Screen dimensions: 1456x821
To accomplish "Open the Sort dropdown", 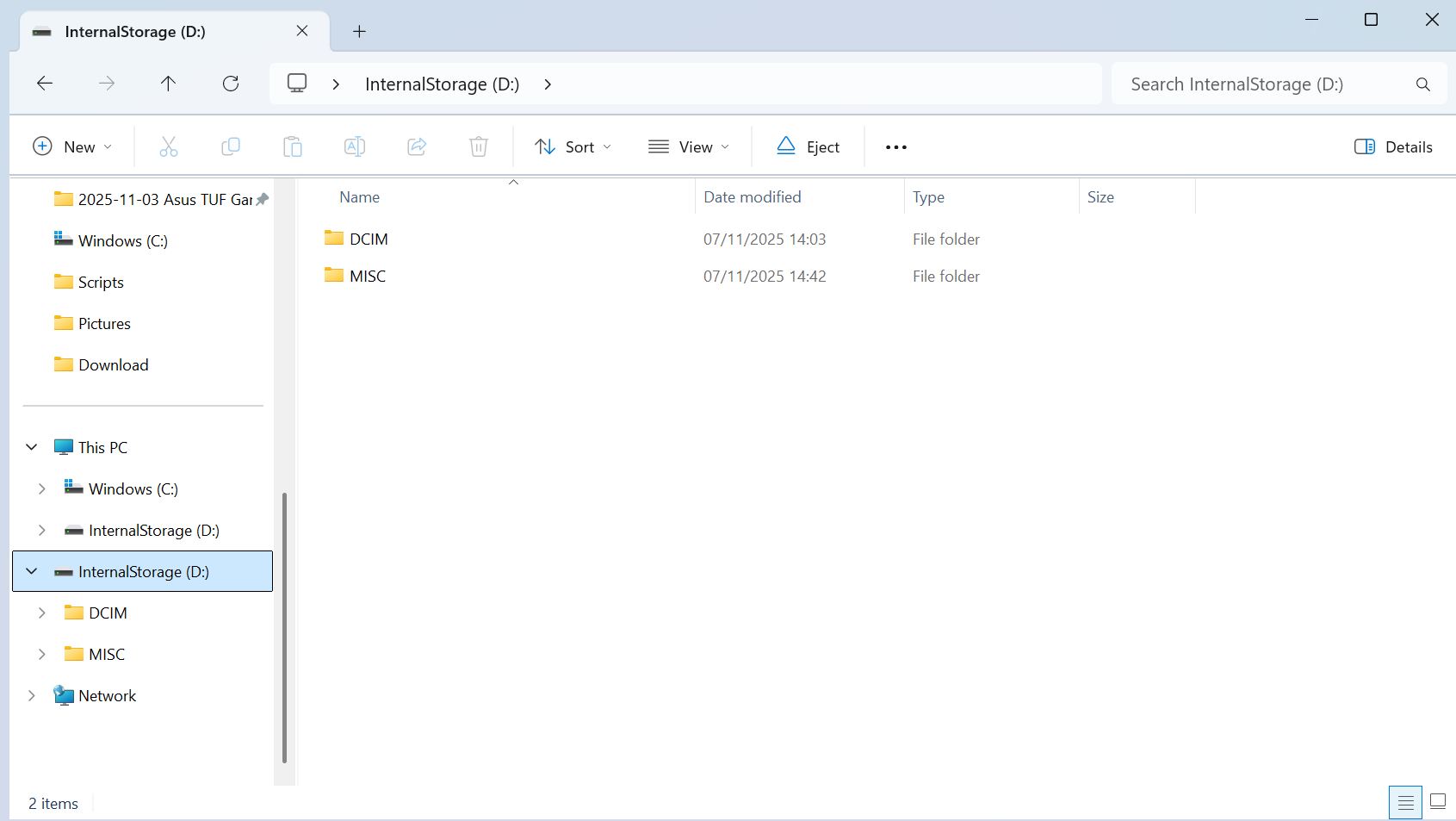I will tap(573, 147).
